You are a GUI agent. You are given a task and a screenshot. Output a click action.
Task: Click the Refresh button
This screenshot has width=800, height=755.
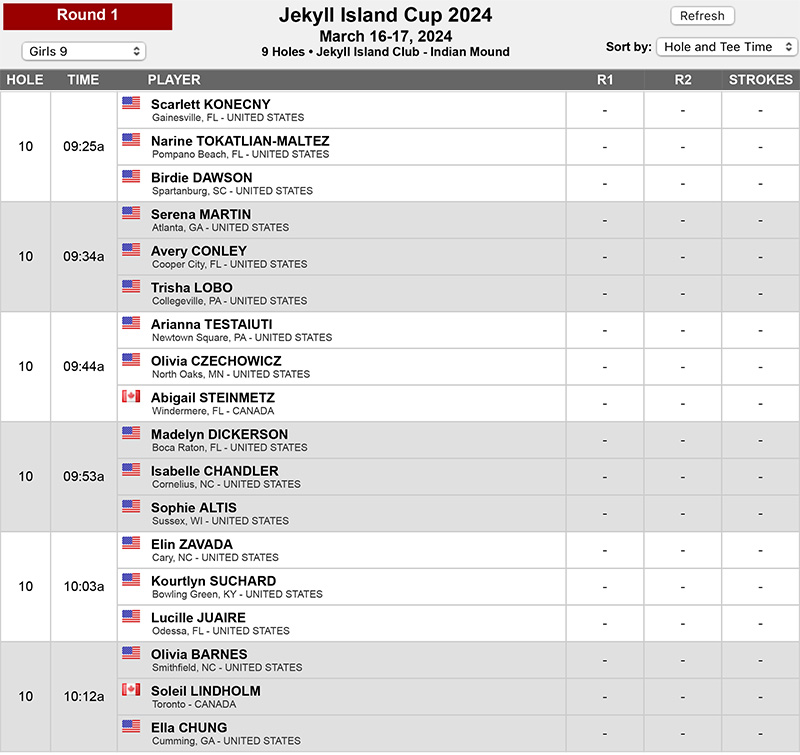point(702,16)
